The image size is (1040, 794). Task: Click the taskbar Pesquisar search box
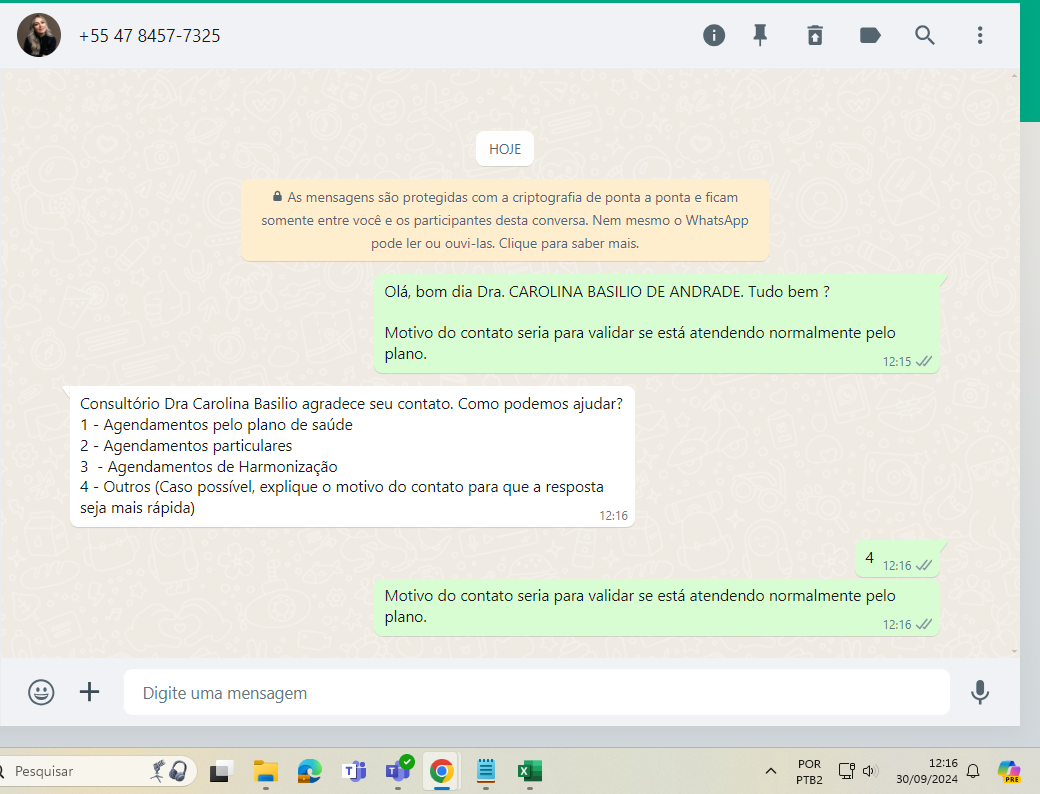click(x=98, y=771)
